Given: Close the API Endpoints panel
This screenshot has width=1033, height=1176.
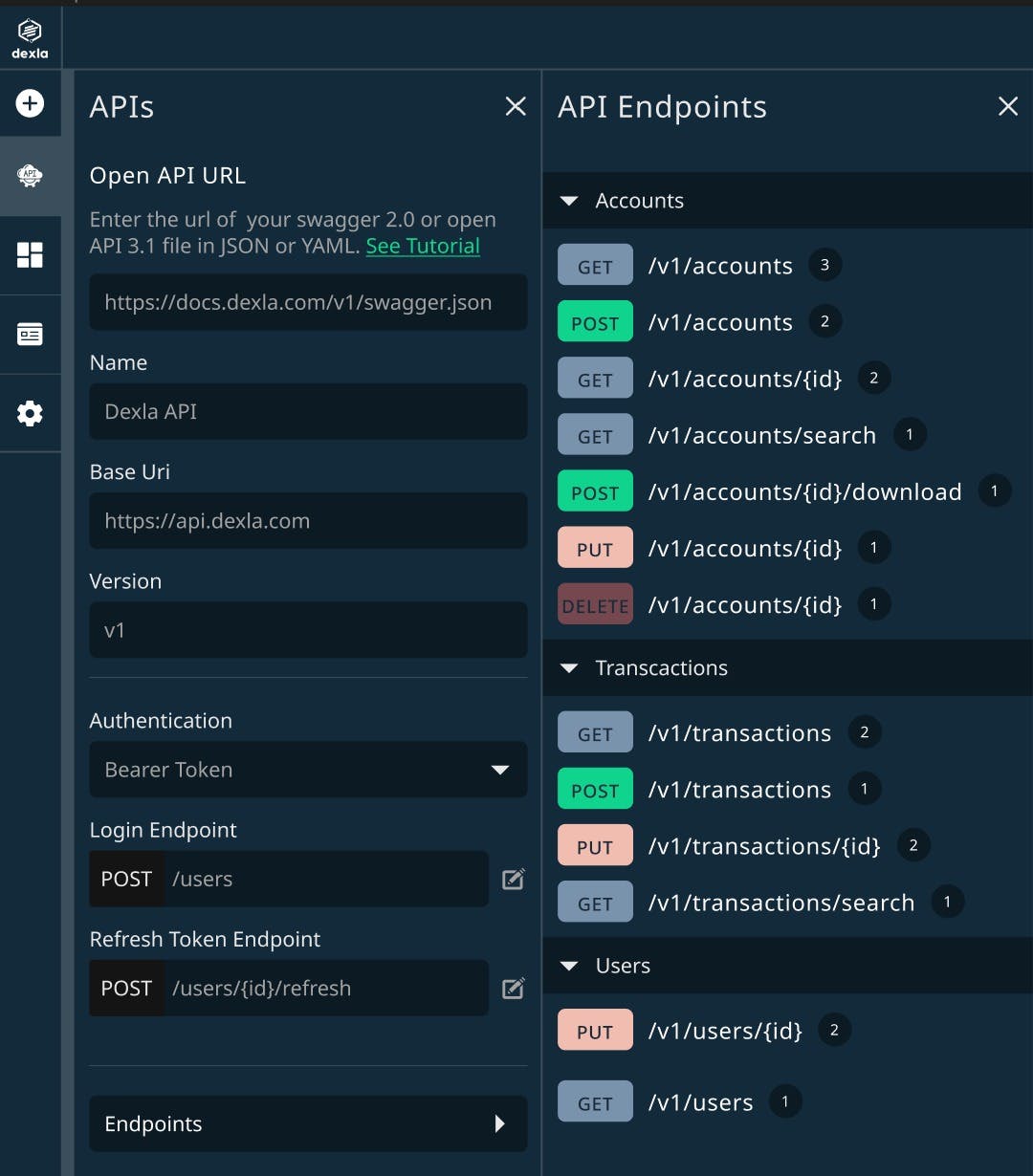Looking at the screenshot, I should tap(1008, 106).
